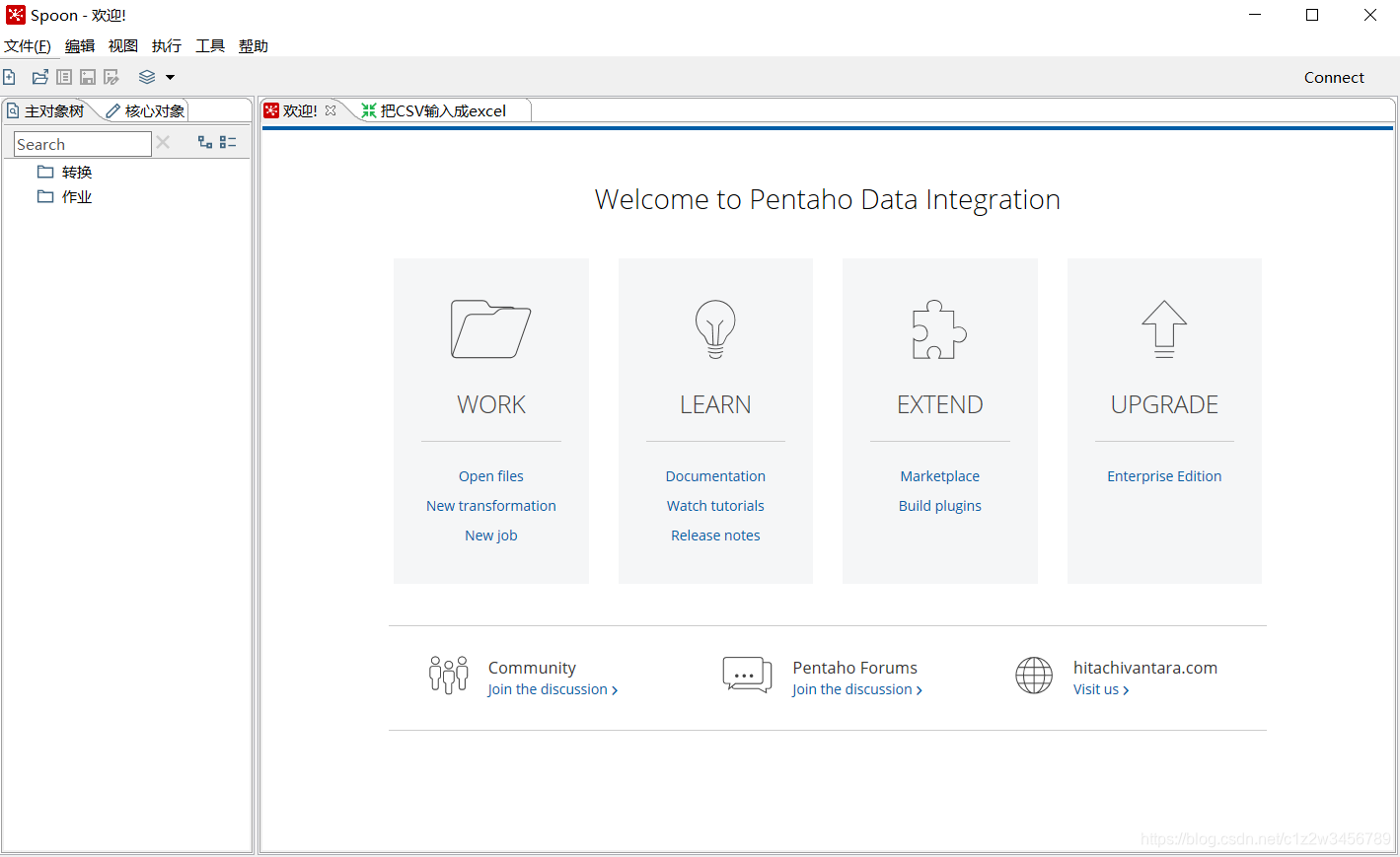The image size is (1400, 857).
Task: Click the expand all tree icon
Action: pos(205,143)
